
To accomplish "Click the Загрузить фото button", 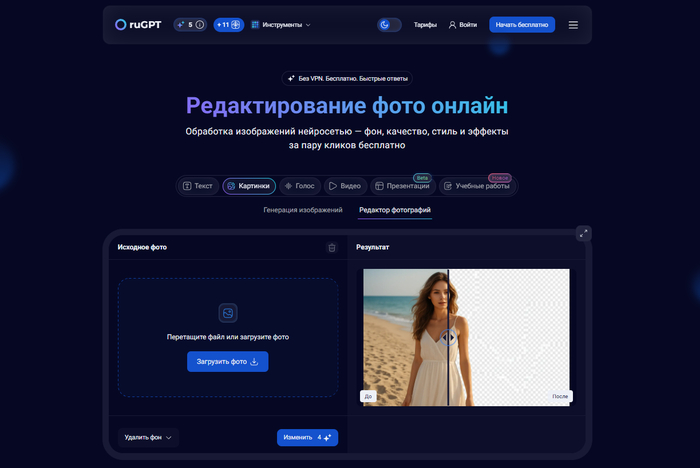I will pos(227,361).
